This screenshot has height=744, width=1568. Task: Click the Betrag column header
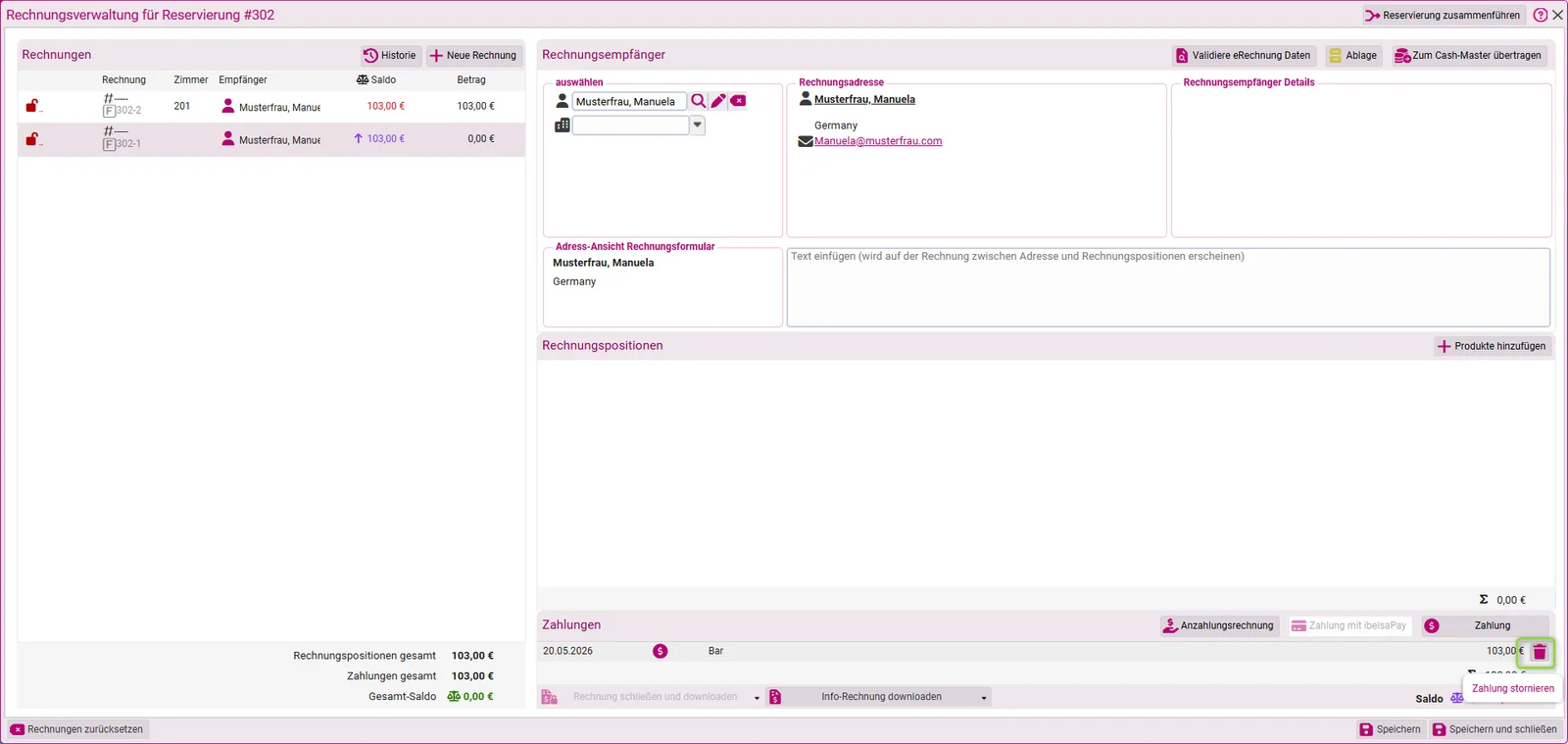(x=470, y=80)
